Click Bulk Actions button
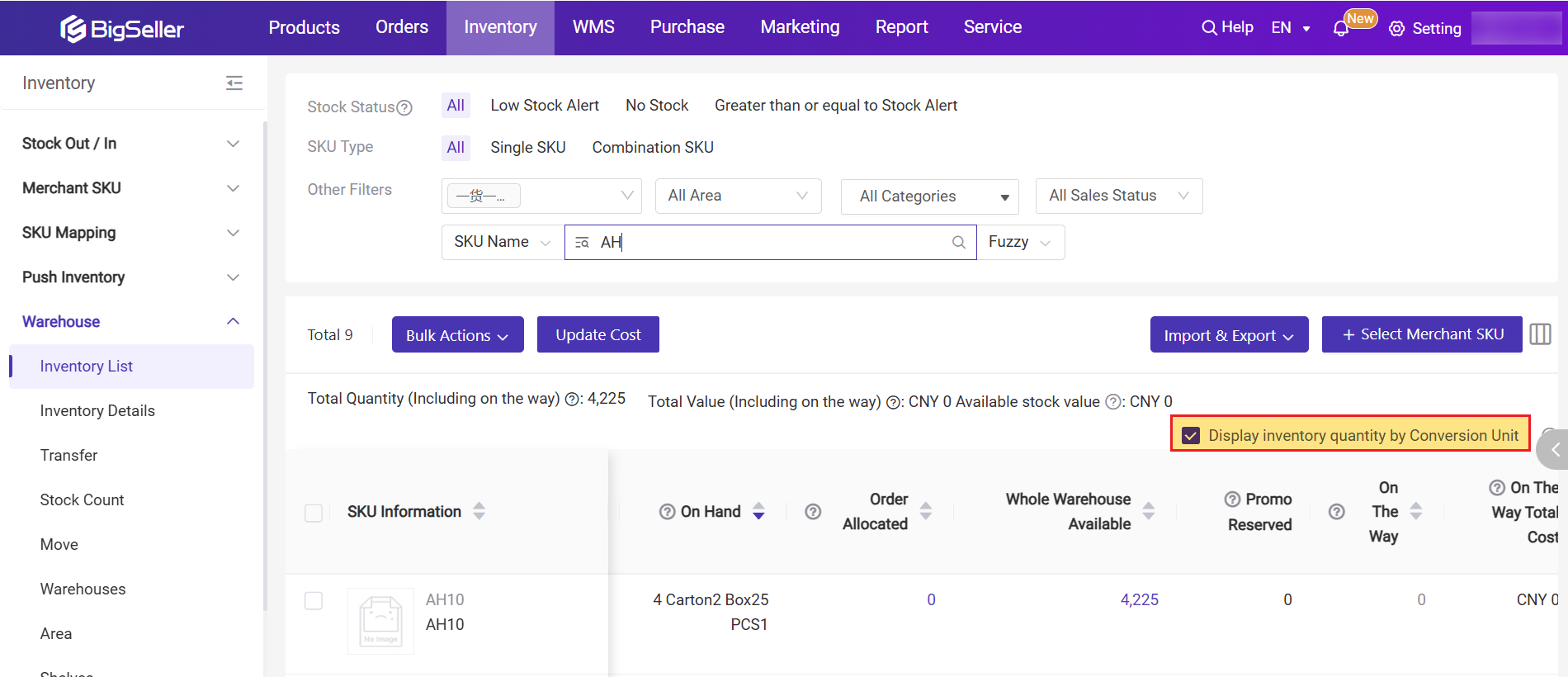Image resolution: width=1568 pixels, height=677 pixels. (x=458, y=334)
